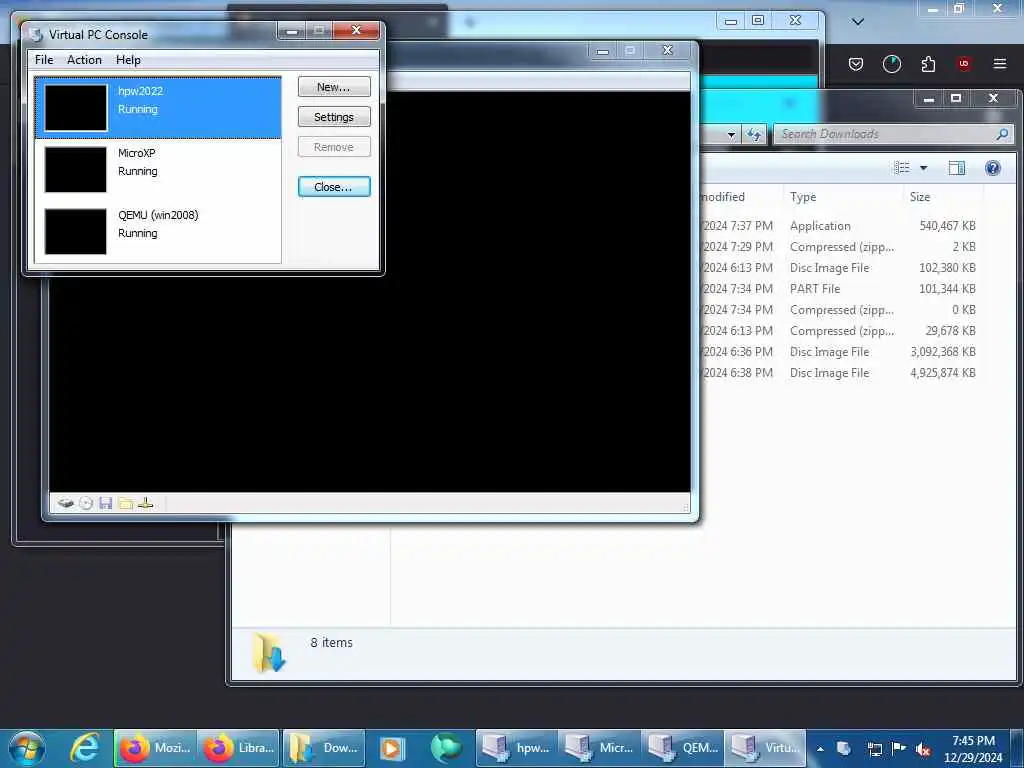Open the Firefox hamburger application menu

[1000, 63]
